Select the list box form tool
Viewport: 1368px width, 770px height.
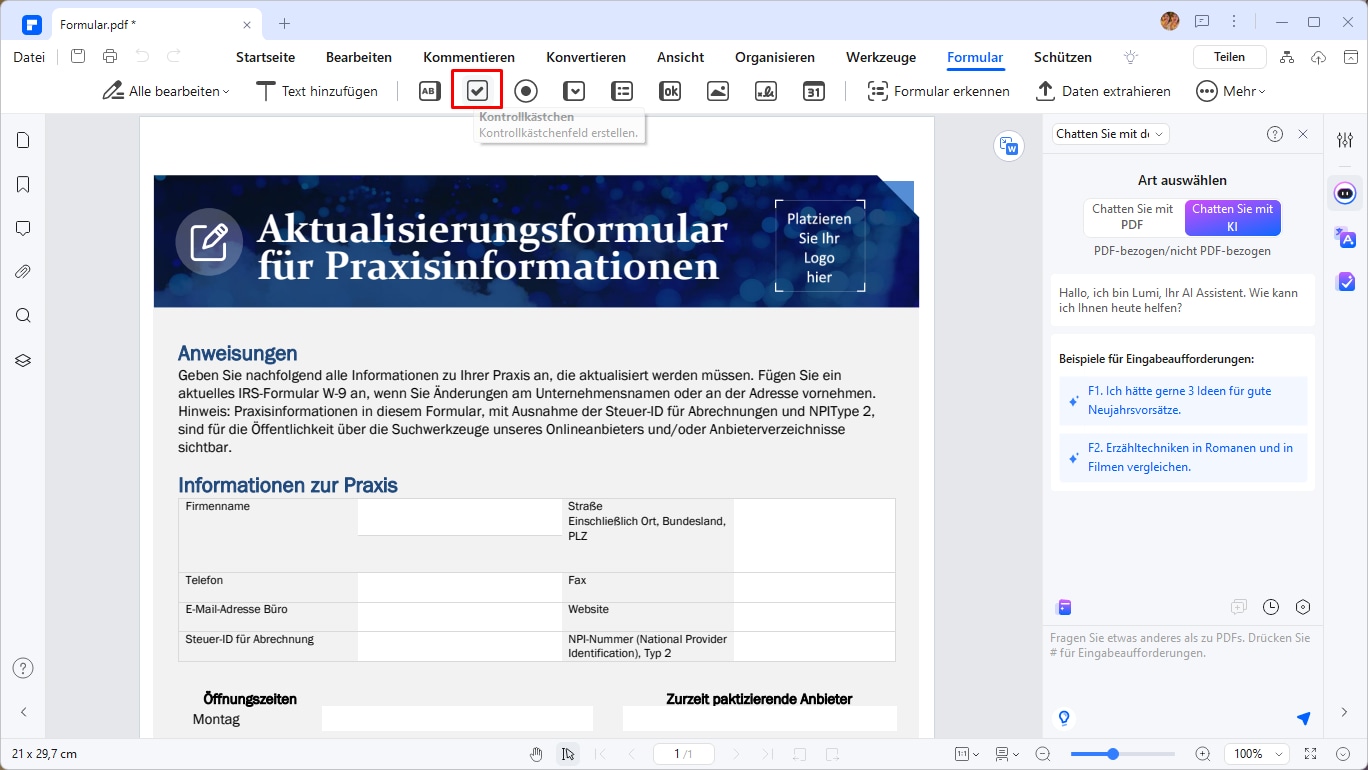point(622,91)
